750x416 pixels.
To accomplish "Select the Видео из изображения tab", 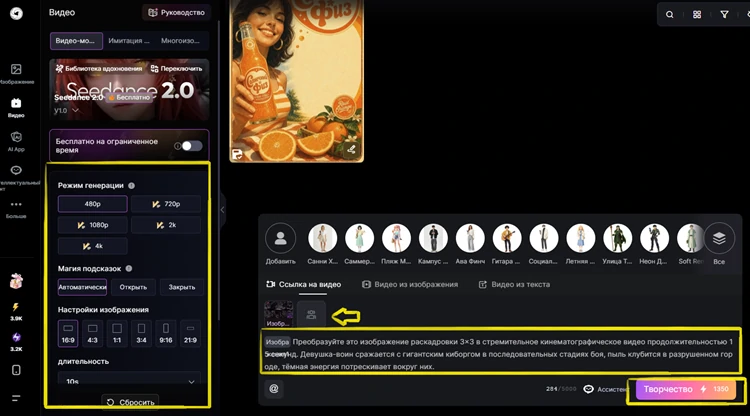I will click(410, 284).
